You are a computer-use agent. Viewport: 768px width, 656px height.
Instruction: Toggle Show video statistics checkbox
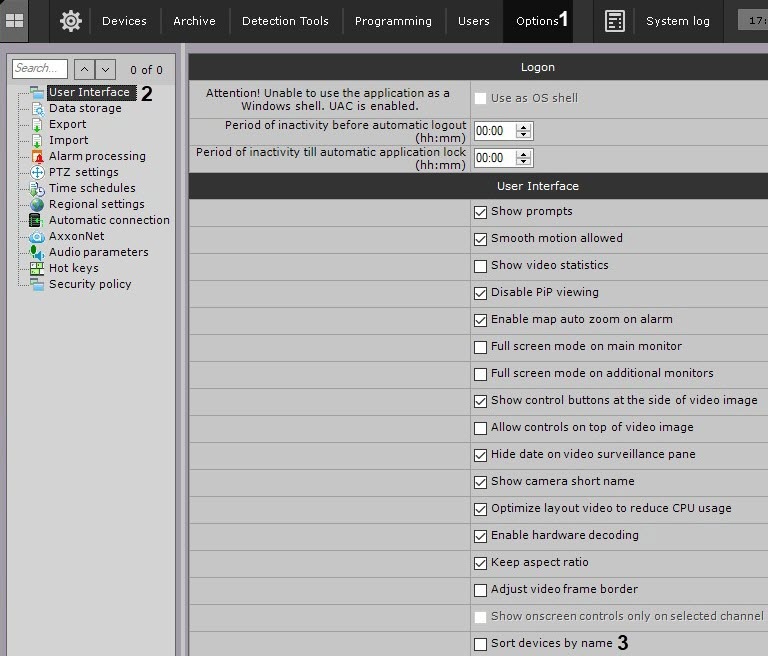point(481,266)
